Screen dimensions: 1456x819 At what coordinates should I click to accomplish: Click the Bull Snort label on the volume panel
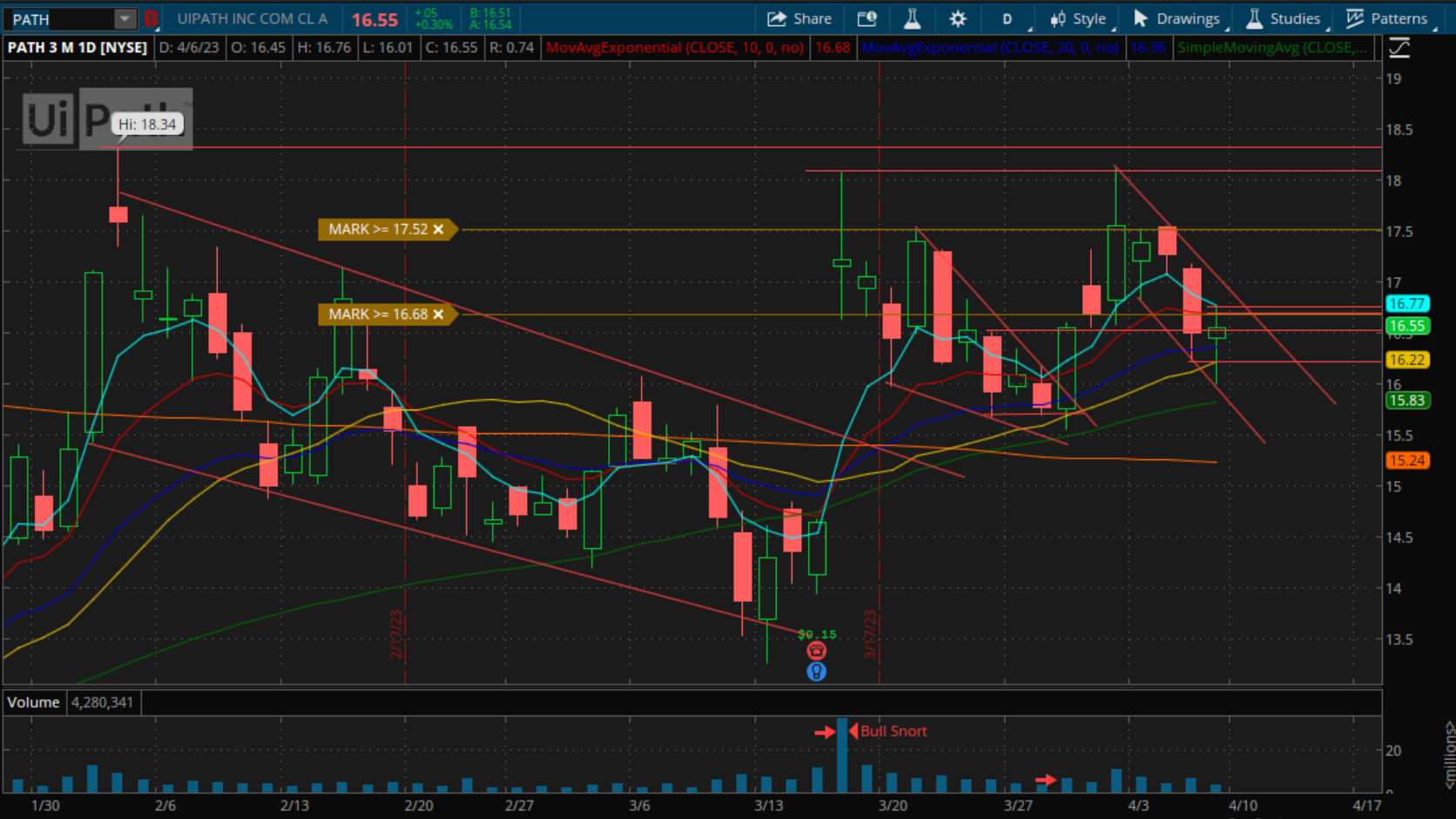(893, 731)
